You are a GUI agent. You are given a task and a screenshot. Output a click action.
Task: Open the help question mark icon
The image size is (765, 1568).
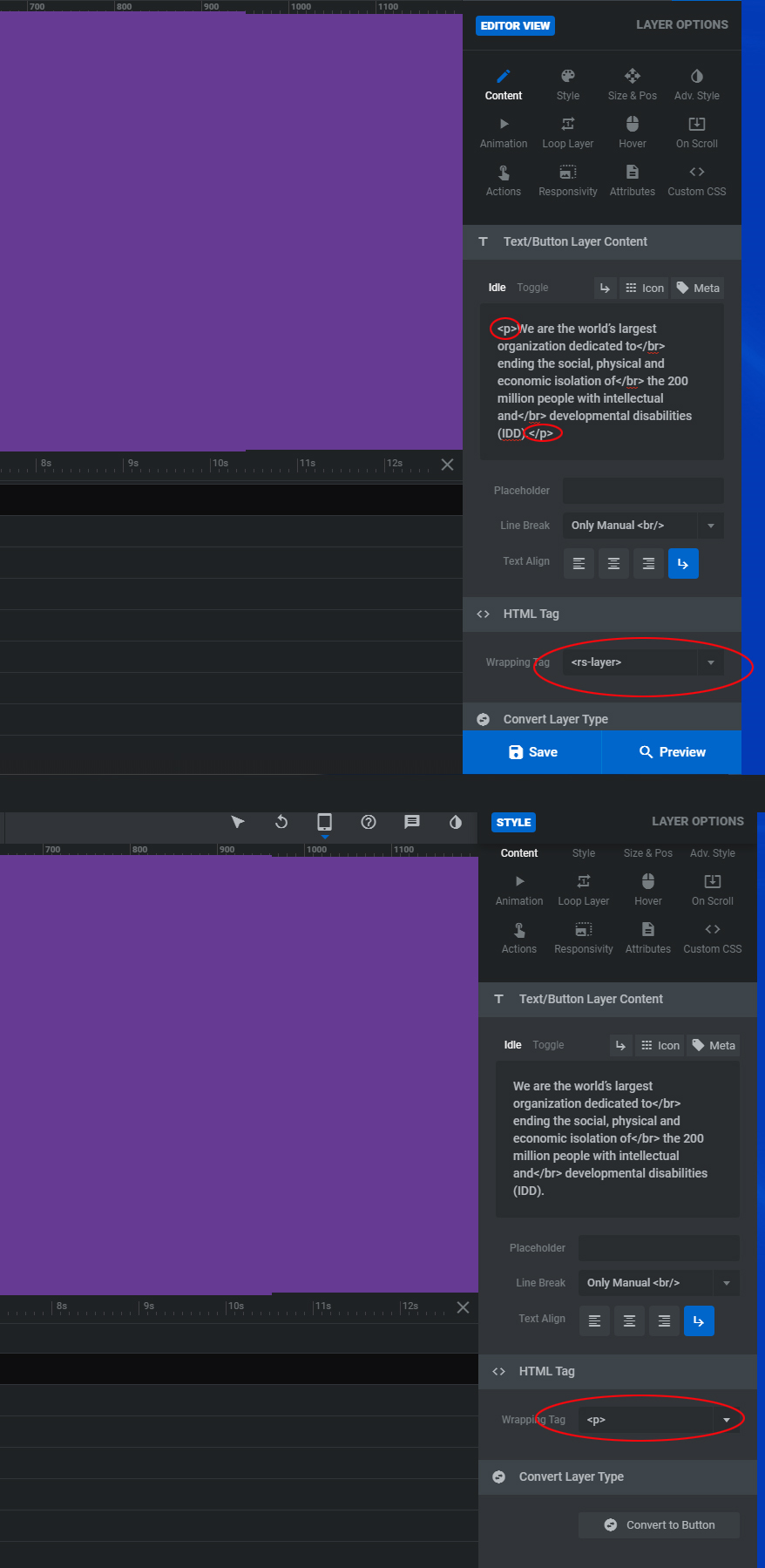[369, 822]
